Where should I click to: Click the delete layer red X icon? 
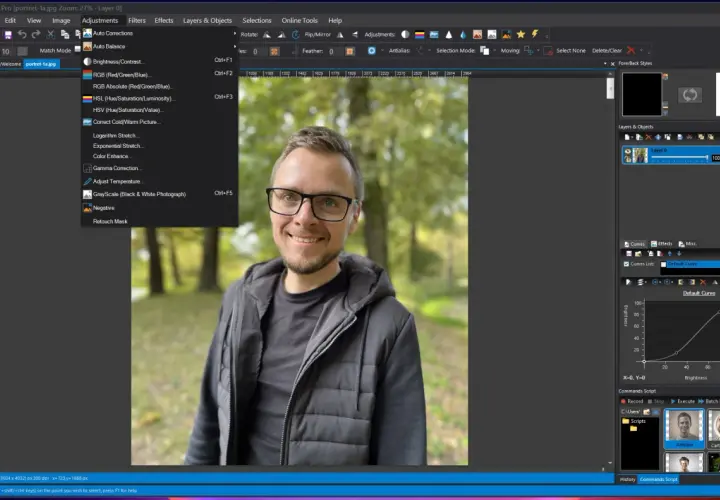[648, 137]
